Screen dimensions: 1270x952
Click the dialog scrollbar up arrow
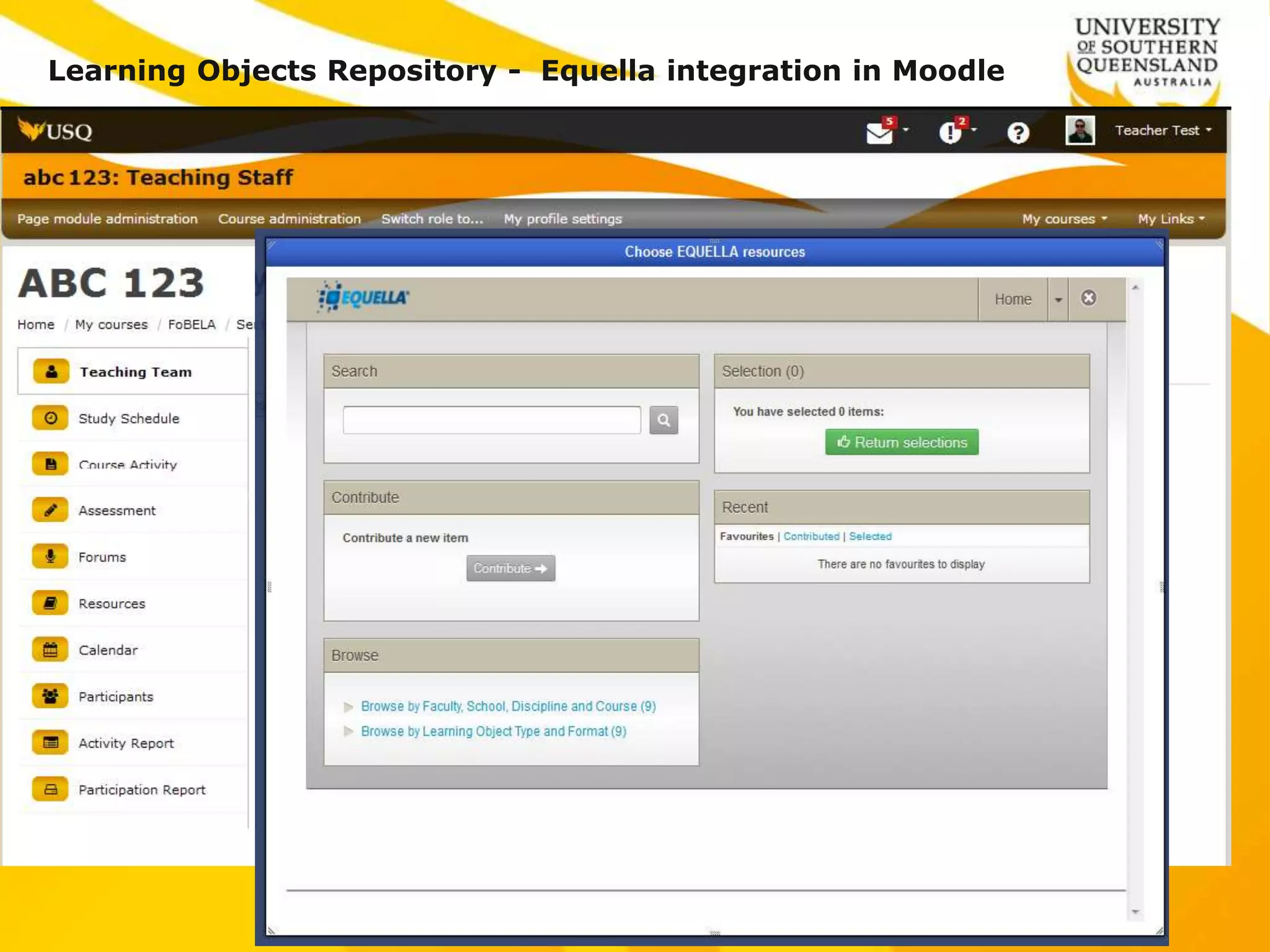1135,288
